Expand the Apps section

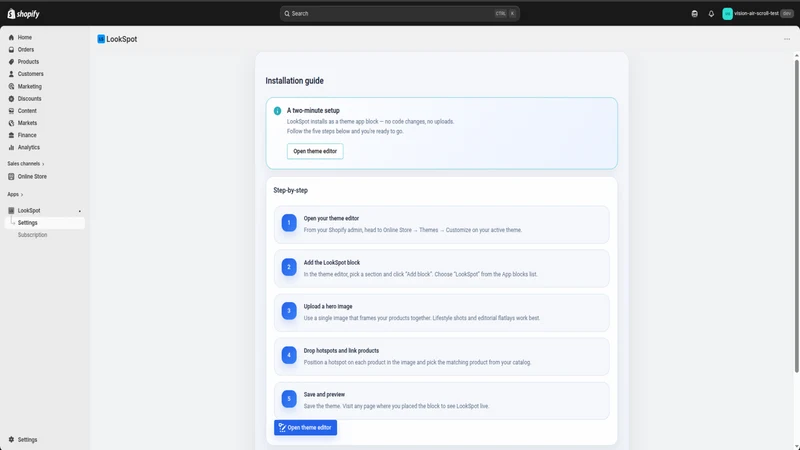[x=15, y=194]
